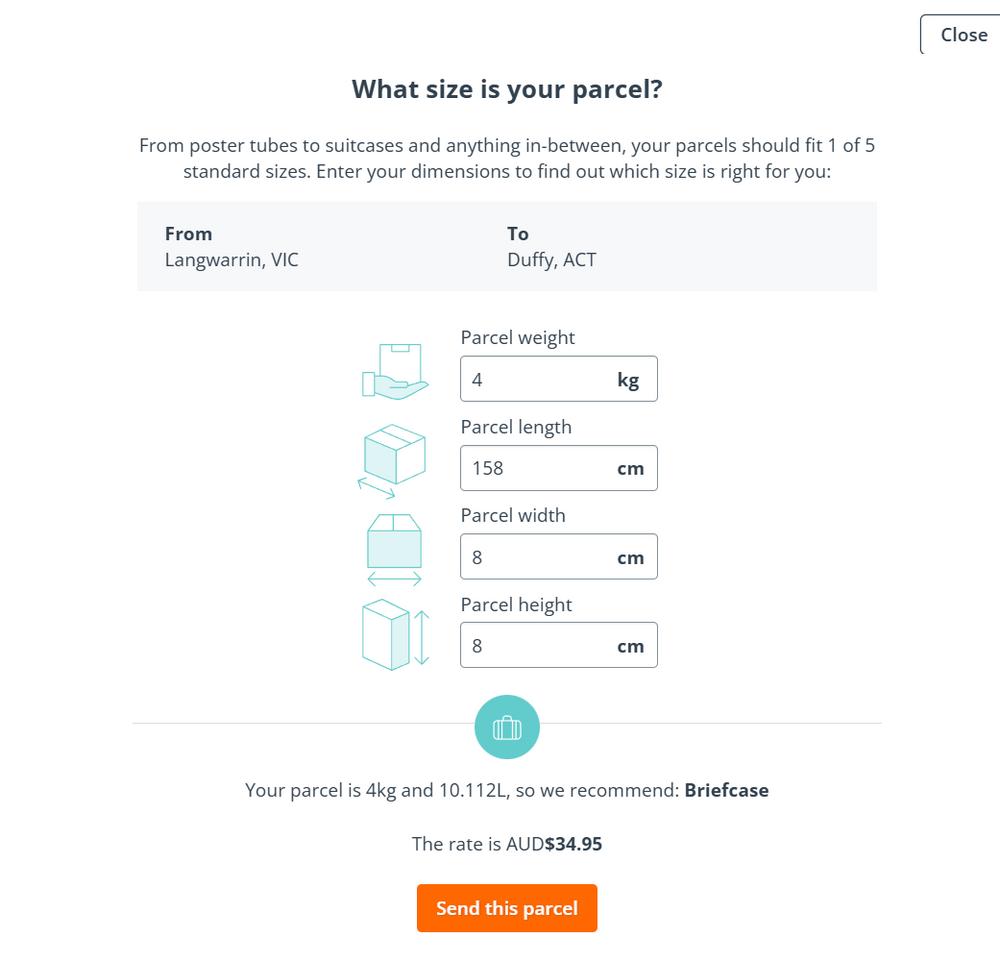This screenshot has width=1000, height=962.
Task: Click the Send this parcel button
Action: (507, 908)
